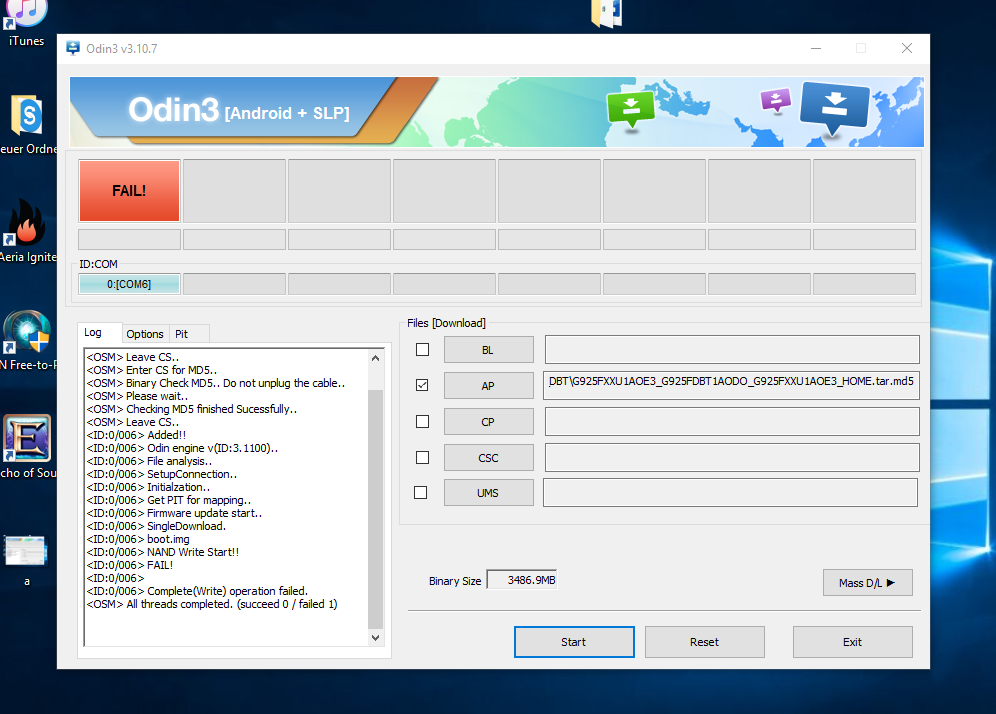The width and height of the screenshot is (996, 714).
Task: Launch the Aeria Ignite desktop shortcut
Action: coord(27,232)
